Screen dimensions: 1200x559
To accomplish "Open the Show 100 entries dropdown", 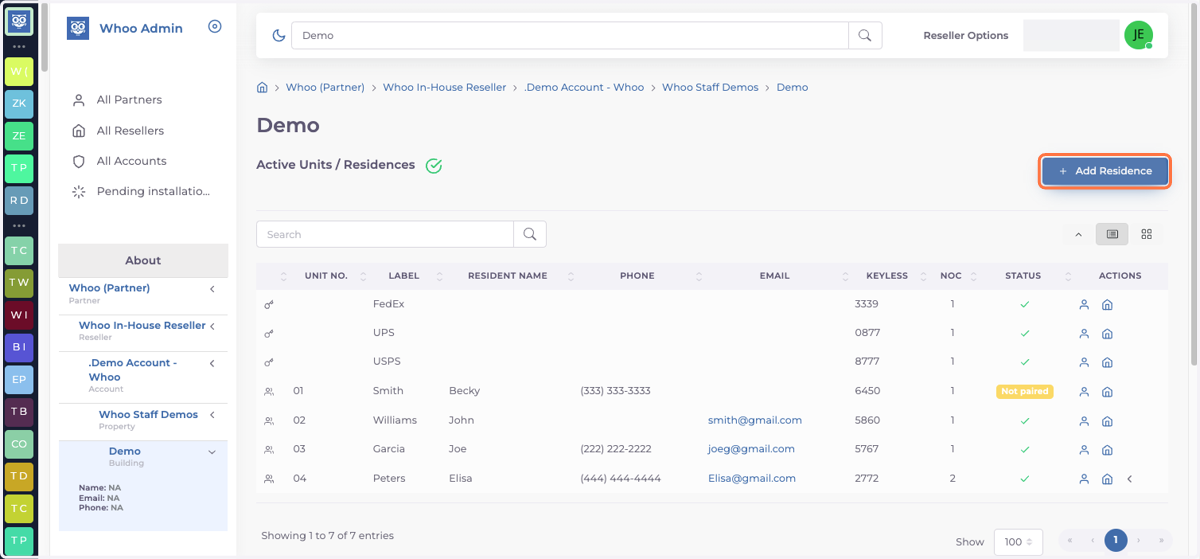I will coord(1018,541).
